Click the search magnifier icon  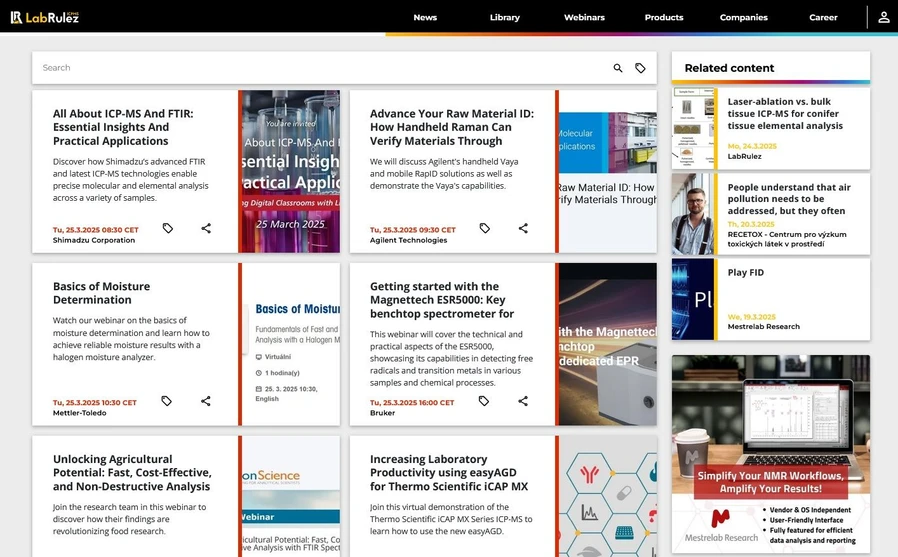618,68
